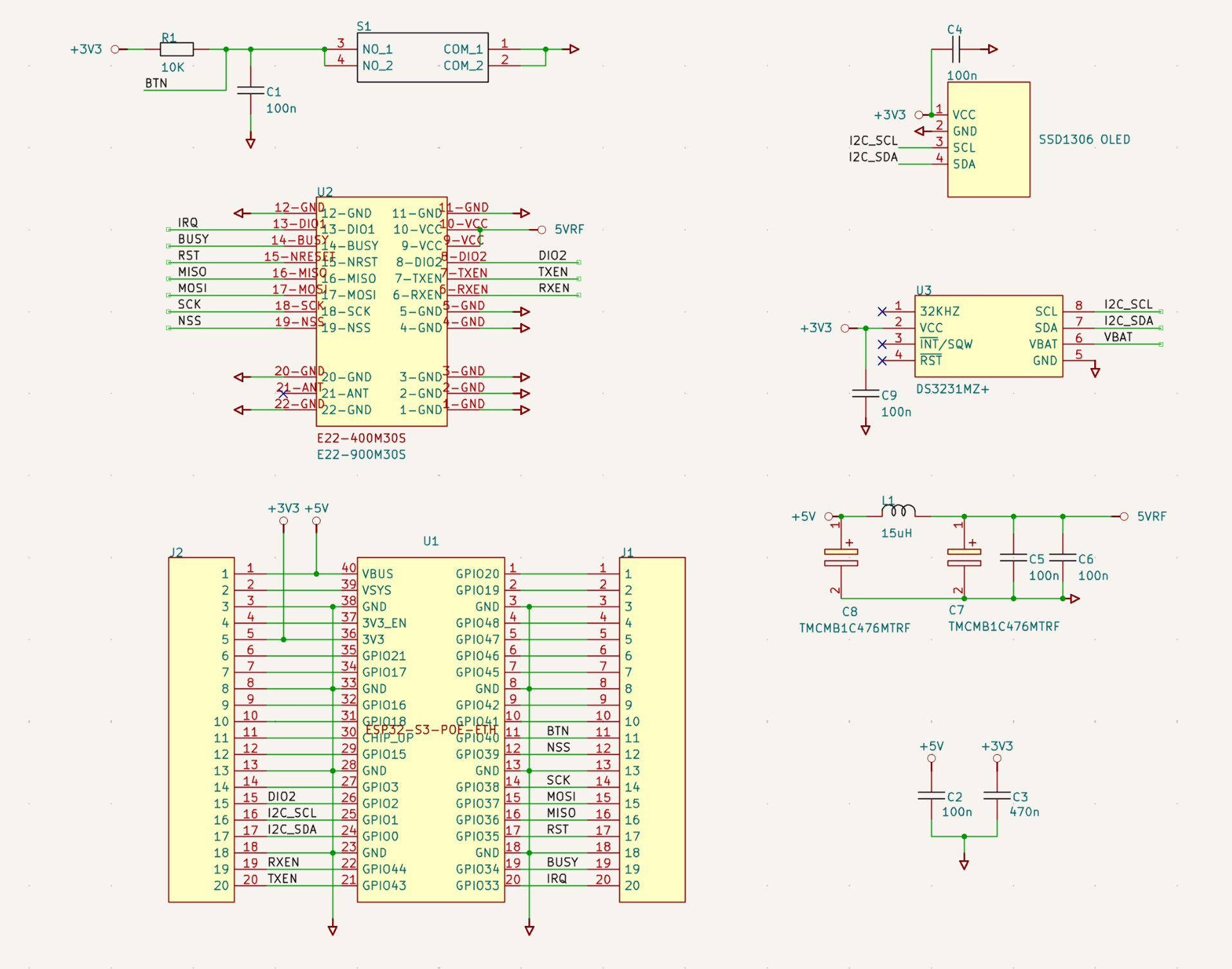
Task: Select the C9 100n capacitor symbol
Action: (x=867, y=394)
